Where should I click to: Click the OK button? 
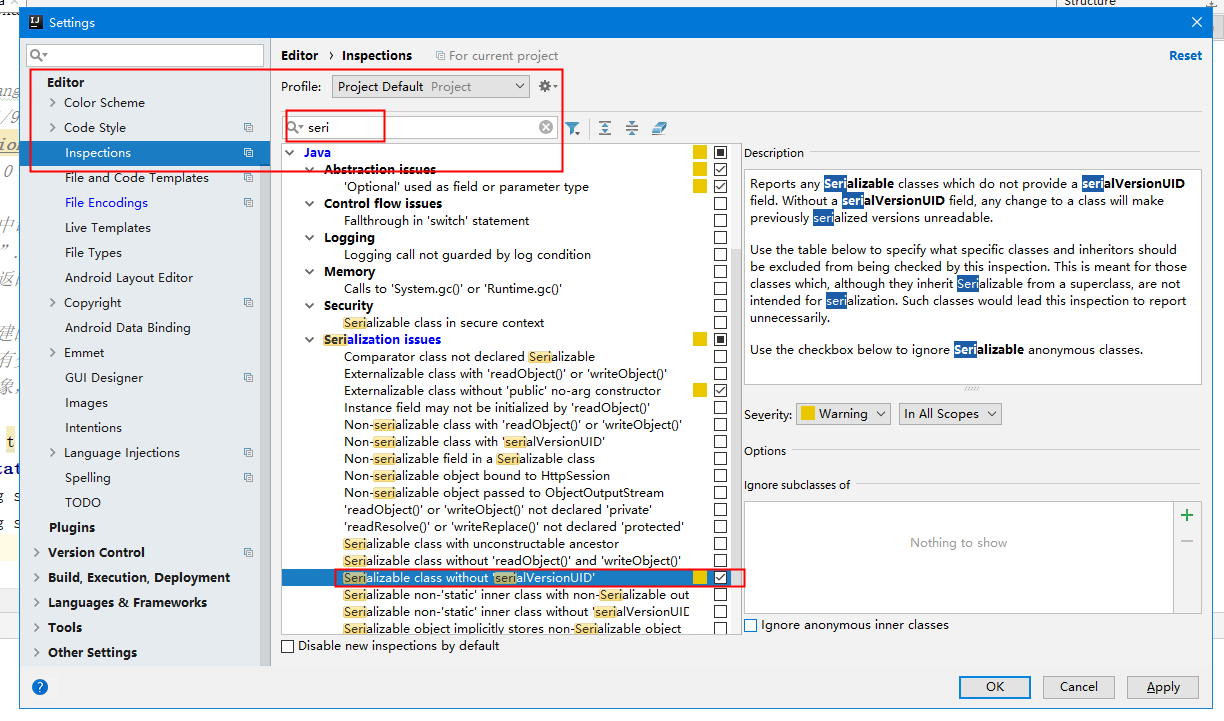point(994,687)
